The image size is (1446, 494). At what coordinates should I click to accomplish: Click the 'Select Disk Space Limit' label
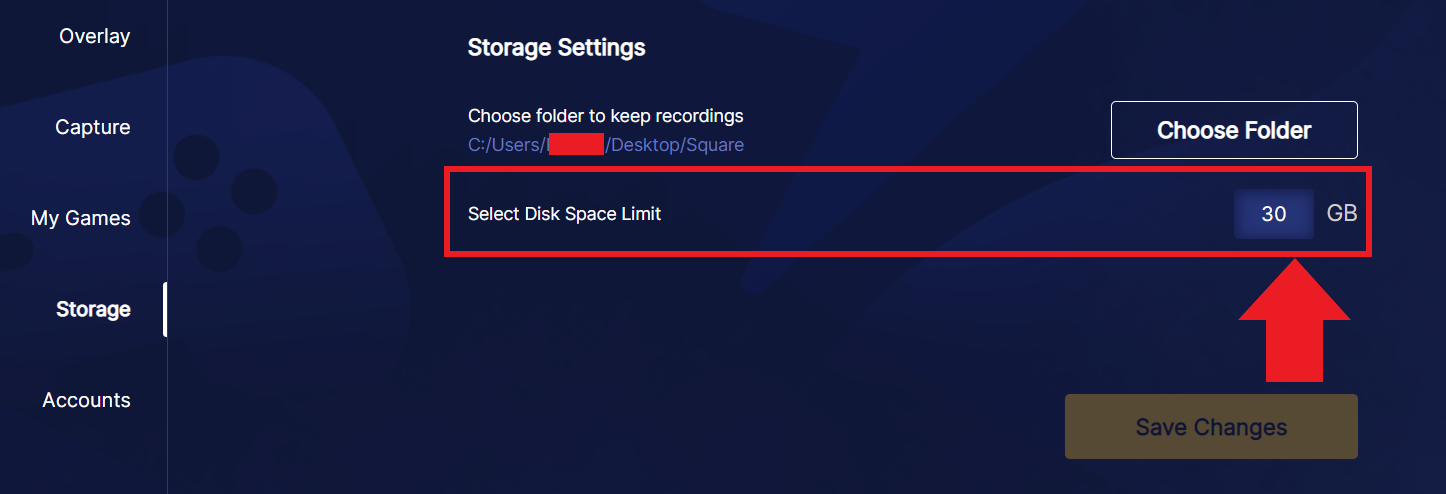pos(565,213)
